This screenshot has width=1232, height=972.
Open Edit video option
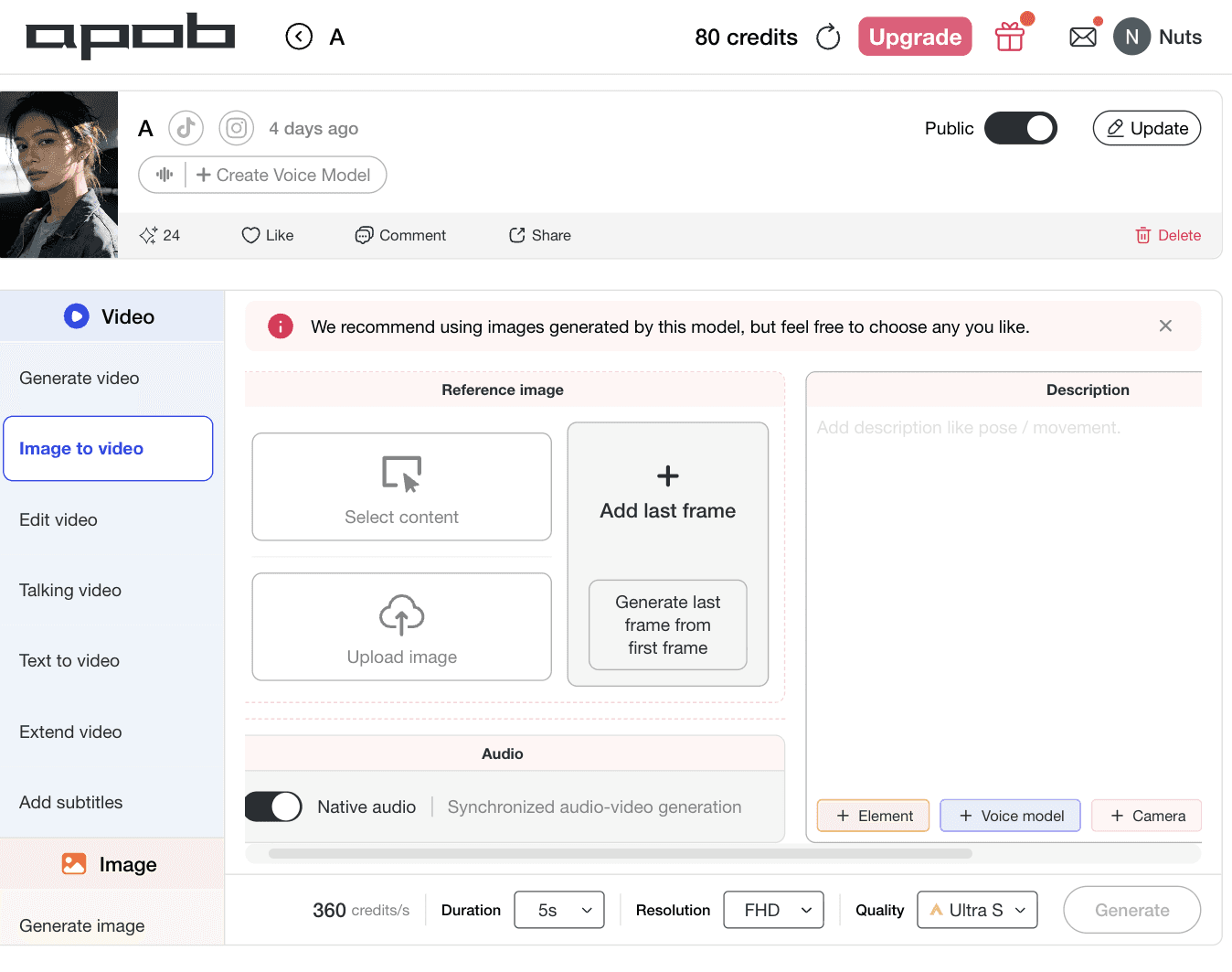(108, 519)
